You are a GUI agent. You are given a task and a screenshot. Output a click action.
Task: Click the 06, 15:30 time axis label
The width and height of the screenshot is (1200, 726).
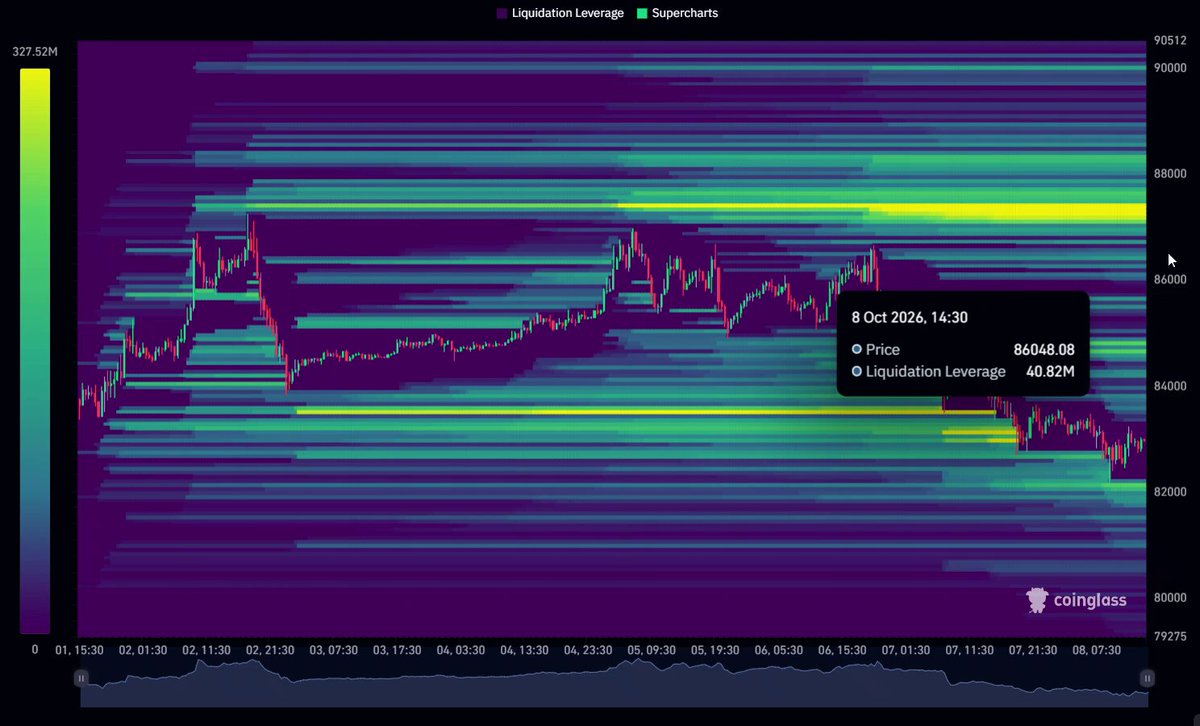[x=842, y=650]
